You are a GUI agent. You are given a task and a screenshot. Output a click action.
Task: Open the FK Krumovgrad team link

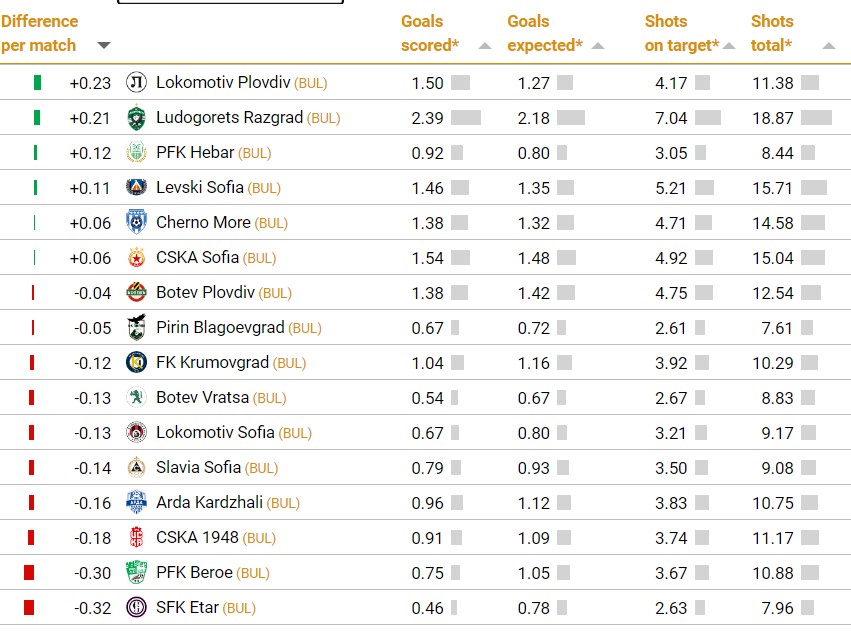(x=212, y=362)
